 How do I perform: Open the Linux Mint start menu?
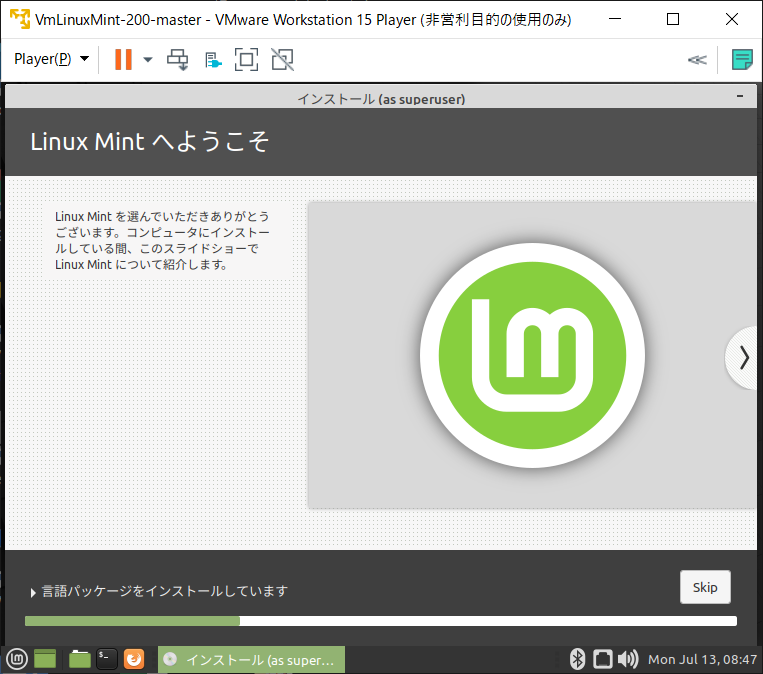(17, 659)
